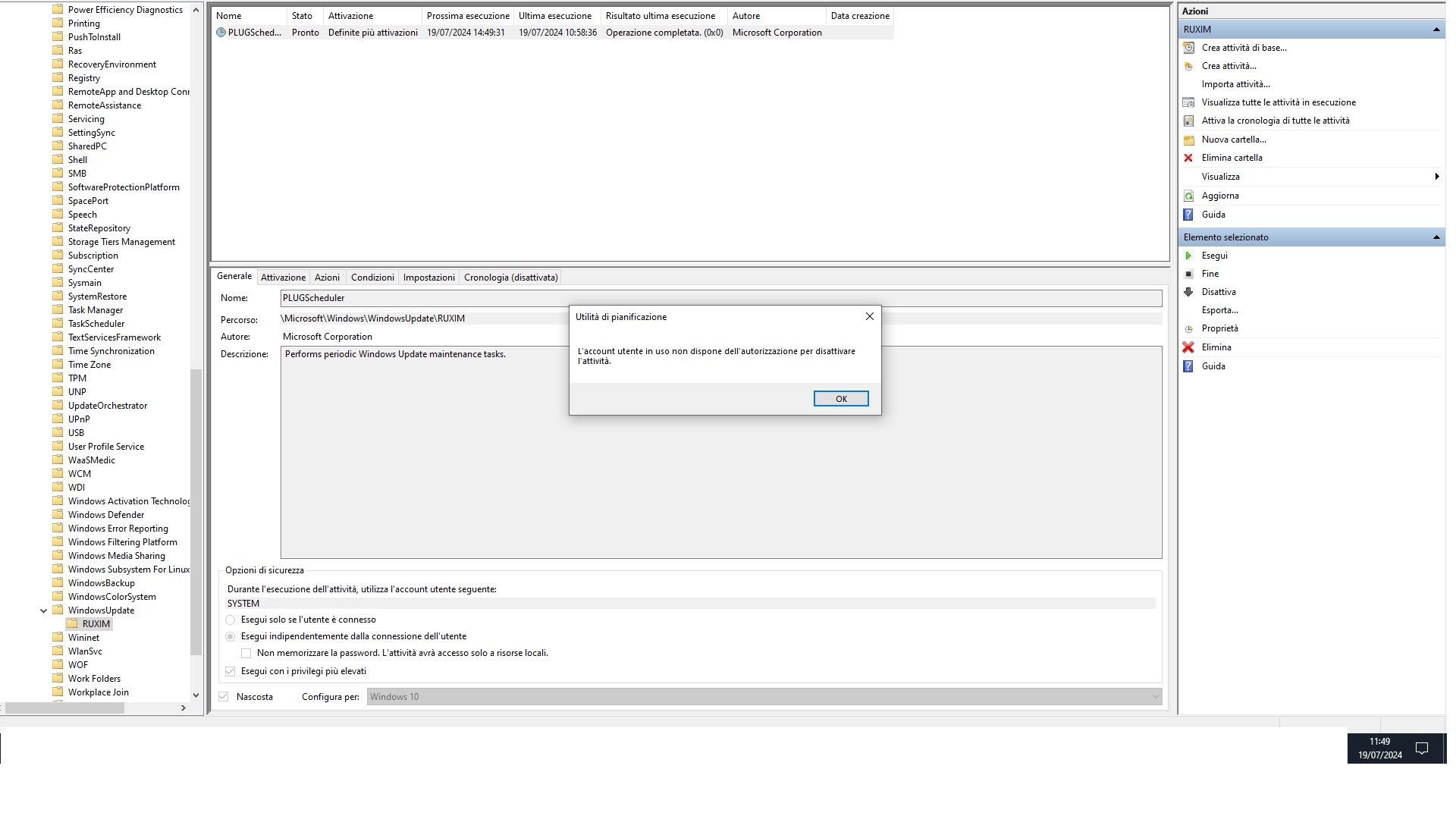Click the Elimina cartella red X icon
The height and width of the screenshot is (819, 1456).
[x=1188, y=158]
